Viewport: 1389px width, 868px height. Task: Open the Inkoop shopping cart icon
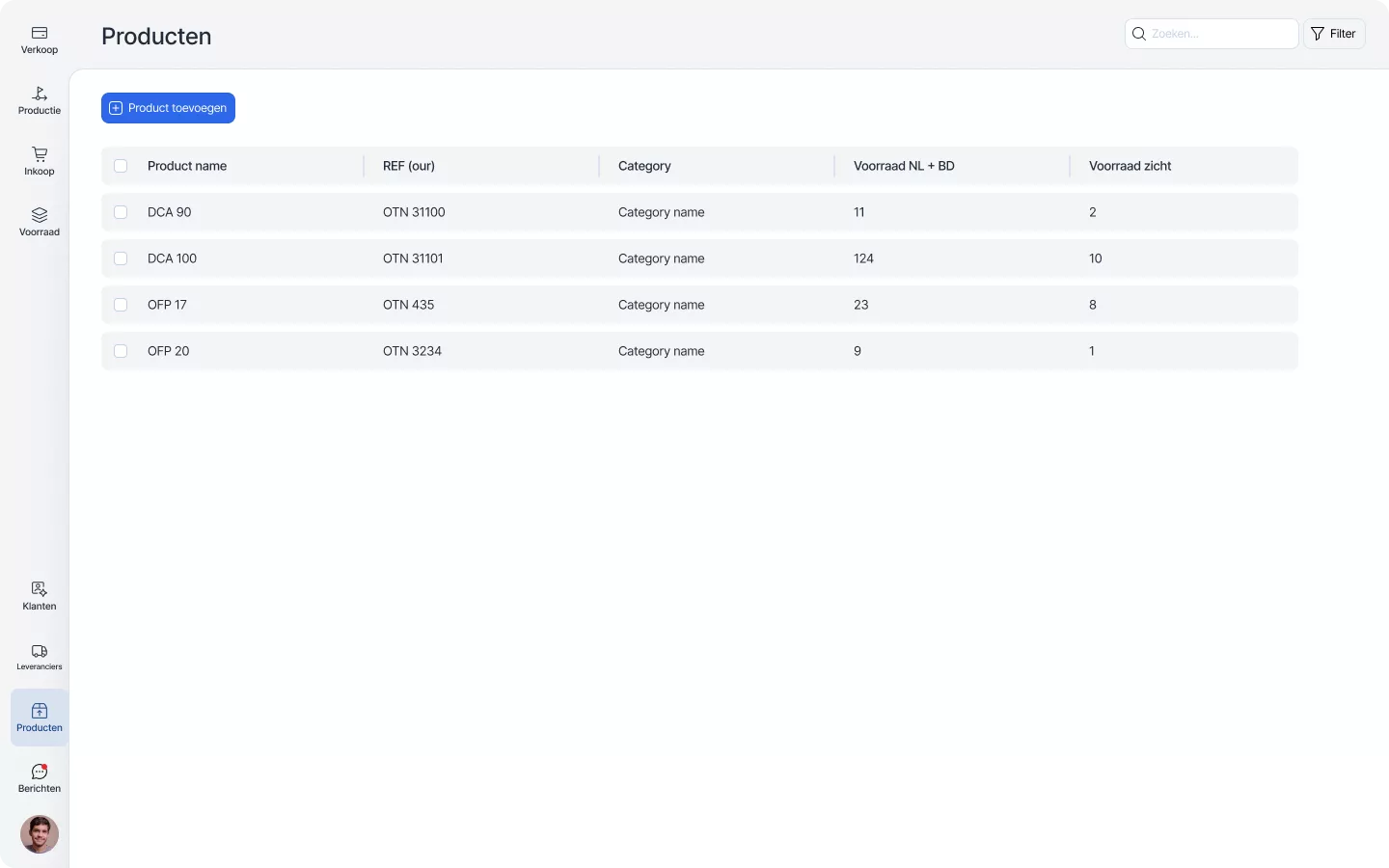40,154
